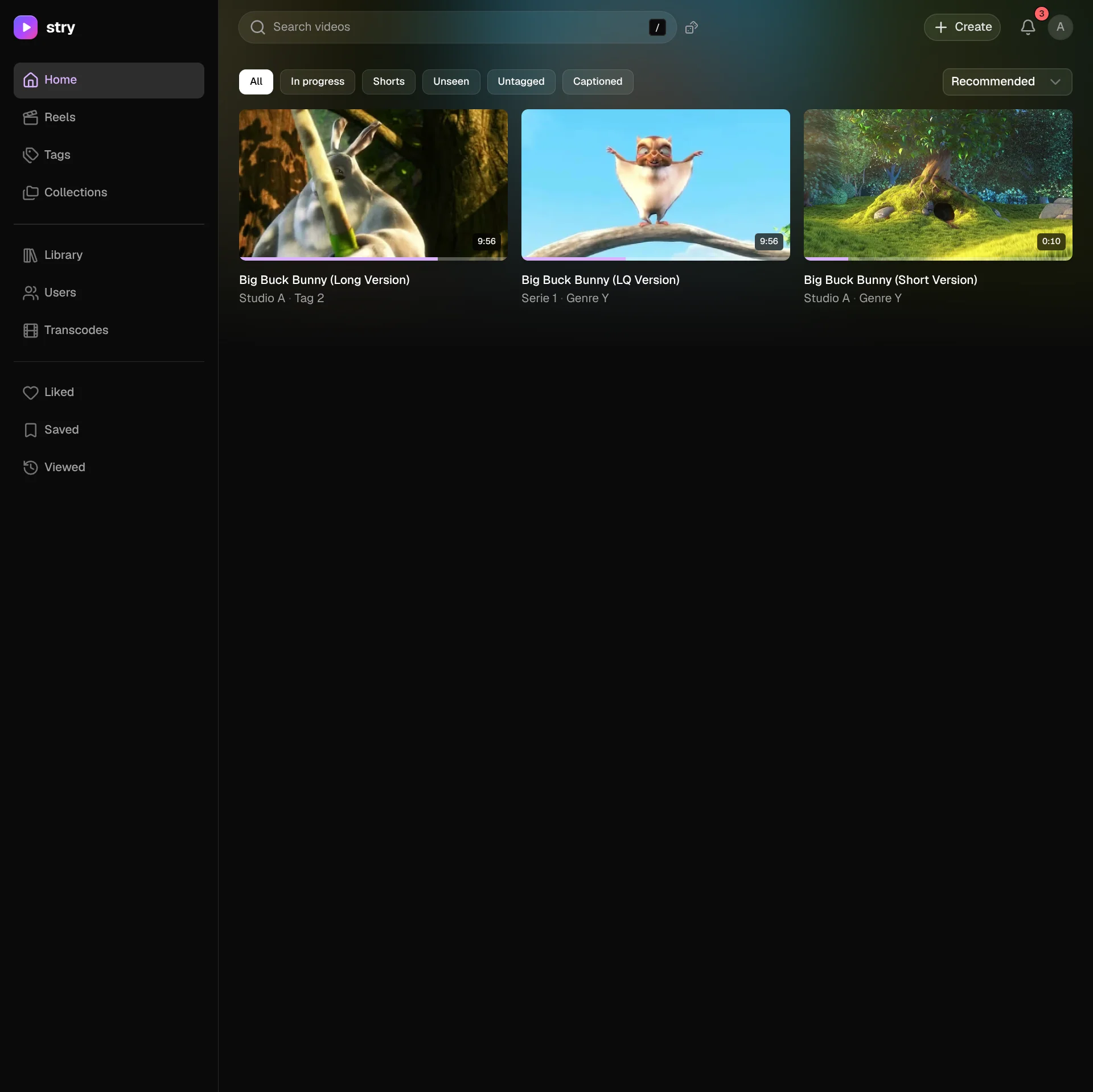
Task: Open the Home page
Action: point(109,80)
